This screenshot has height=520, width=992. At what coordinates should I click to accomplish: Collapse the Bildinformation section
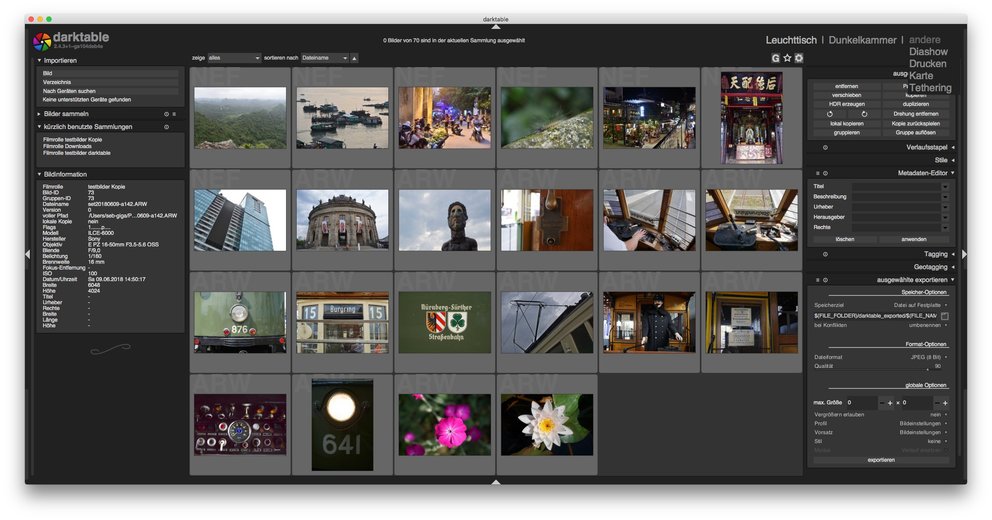click(65, 174)
